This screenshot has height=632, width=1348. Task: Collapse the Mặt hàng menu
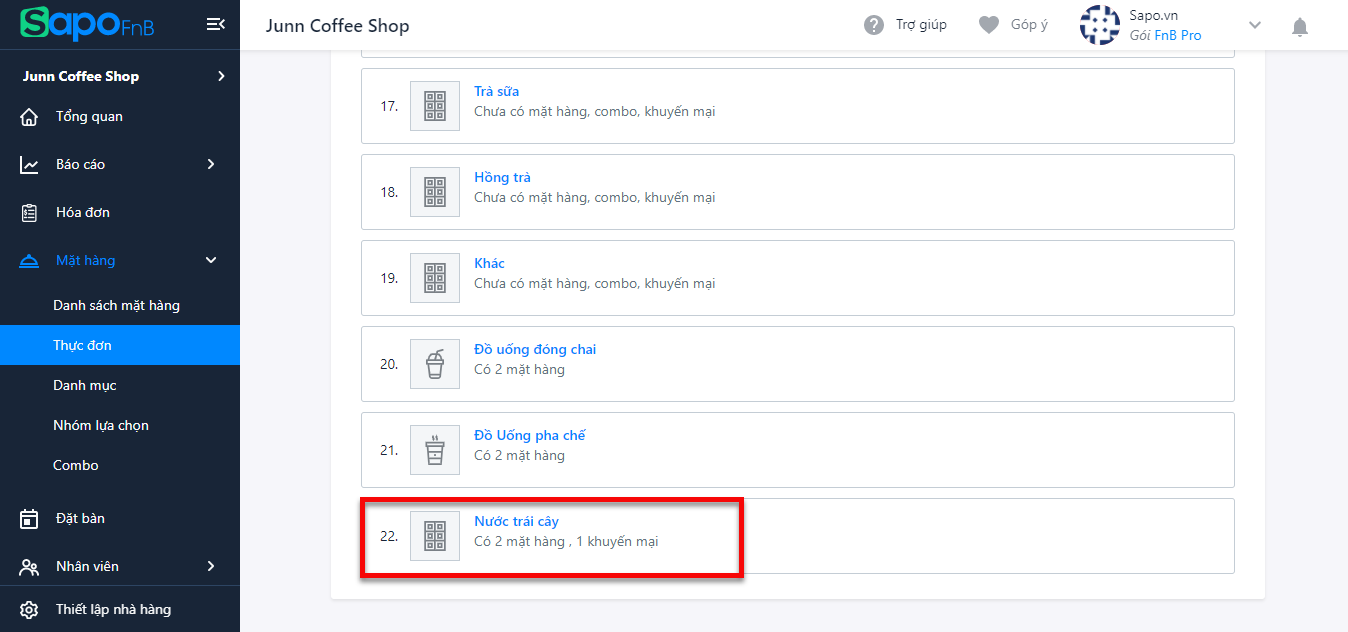tap(211, 260)
